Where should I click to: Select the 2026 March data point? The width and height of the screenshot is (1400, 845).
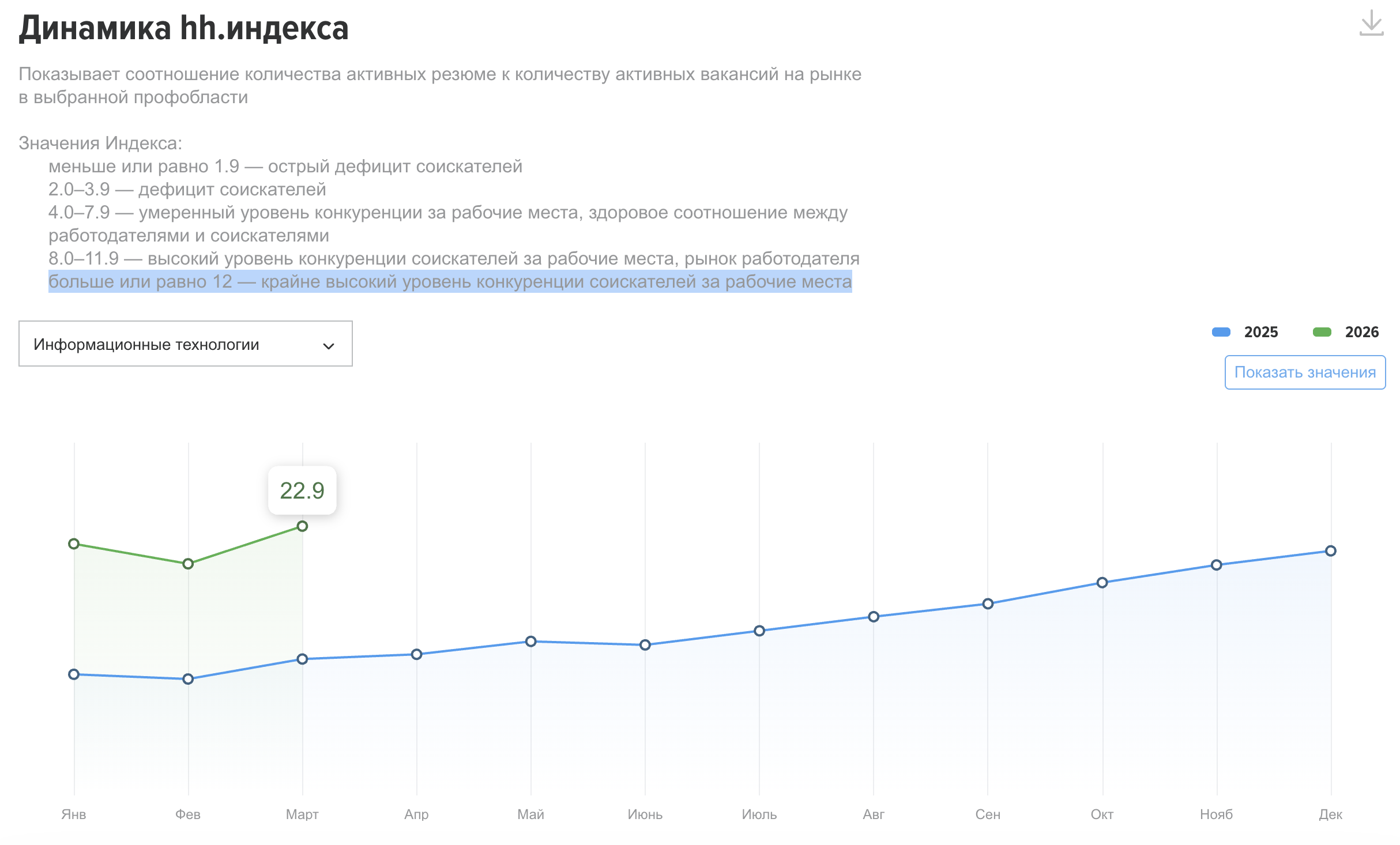pos(302,526)
